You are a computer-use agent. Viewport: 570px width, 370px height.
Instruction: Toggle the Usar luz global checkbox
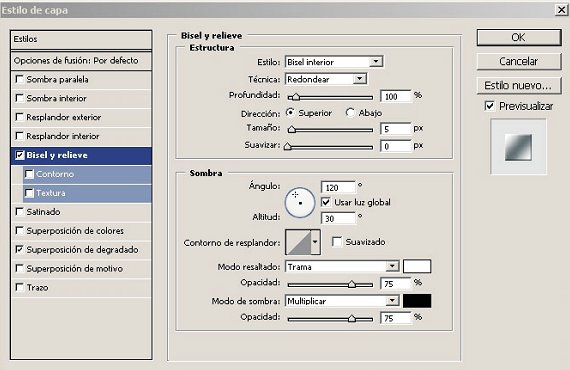(x=326, y=202)
